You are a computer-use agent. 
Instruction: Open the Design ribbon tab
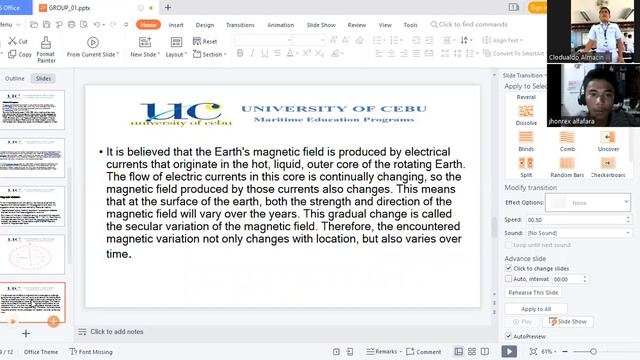[x=204, y=25]
